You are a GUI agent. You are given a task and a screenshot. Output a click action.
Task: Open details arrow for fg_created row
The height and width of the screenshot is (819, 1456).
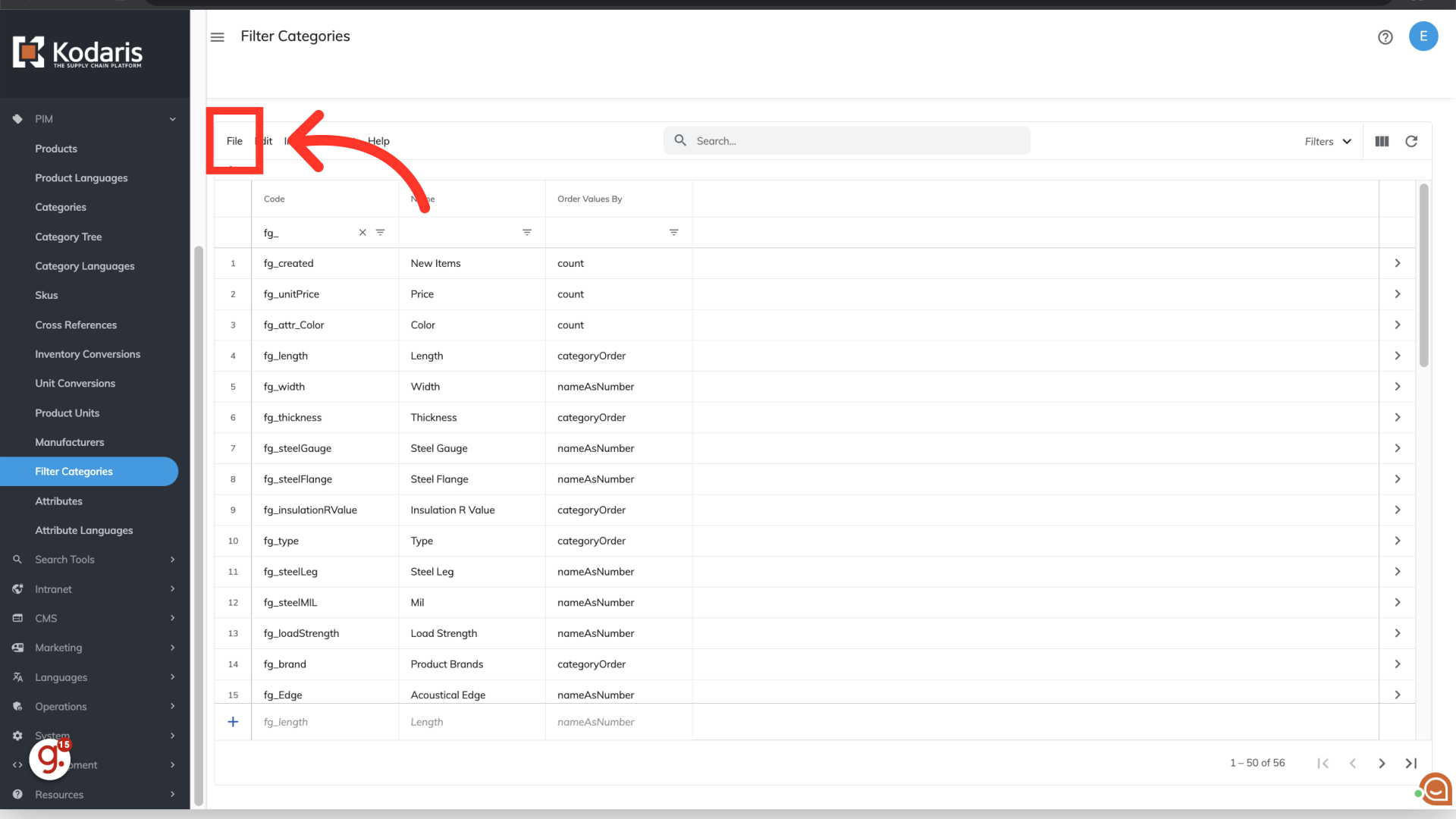click(x=1397, y=263)
